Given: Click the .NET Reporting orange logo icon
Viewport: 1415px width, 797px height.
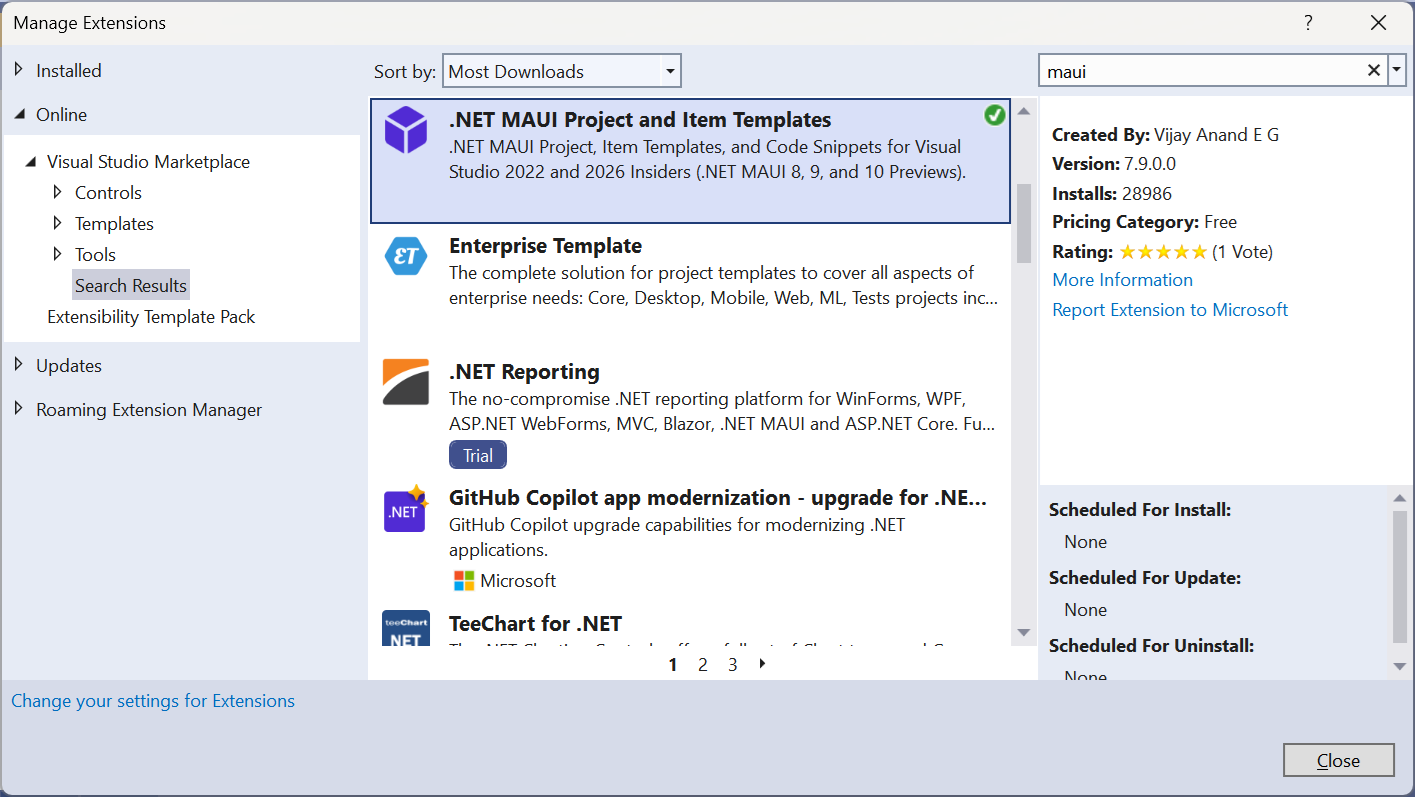Looking at the screenshot, I should click(406, 382).
